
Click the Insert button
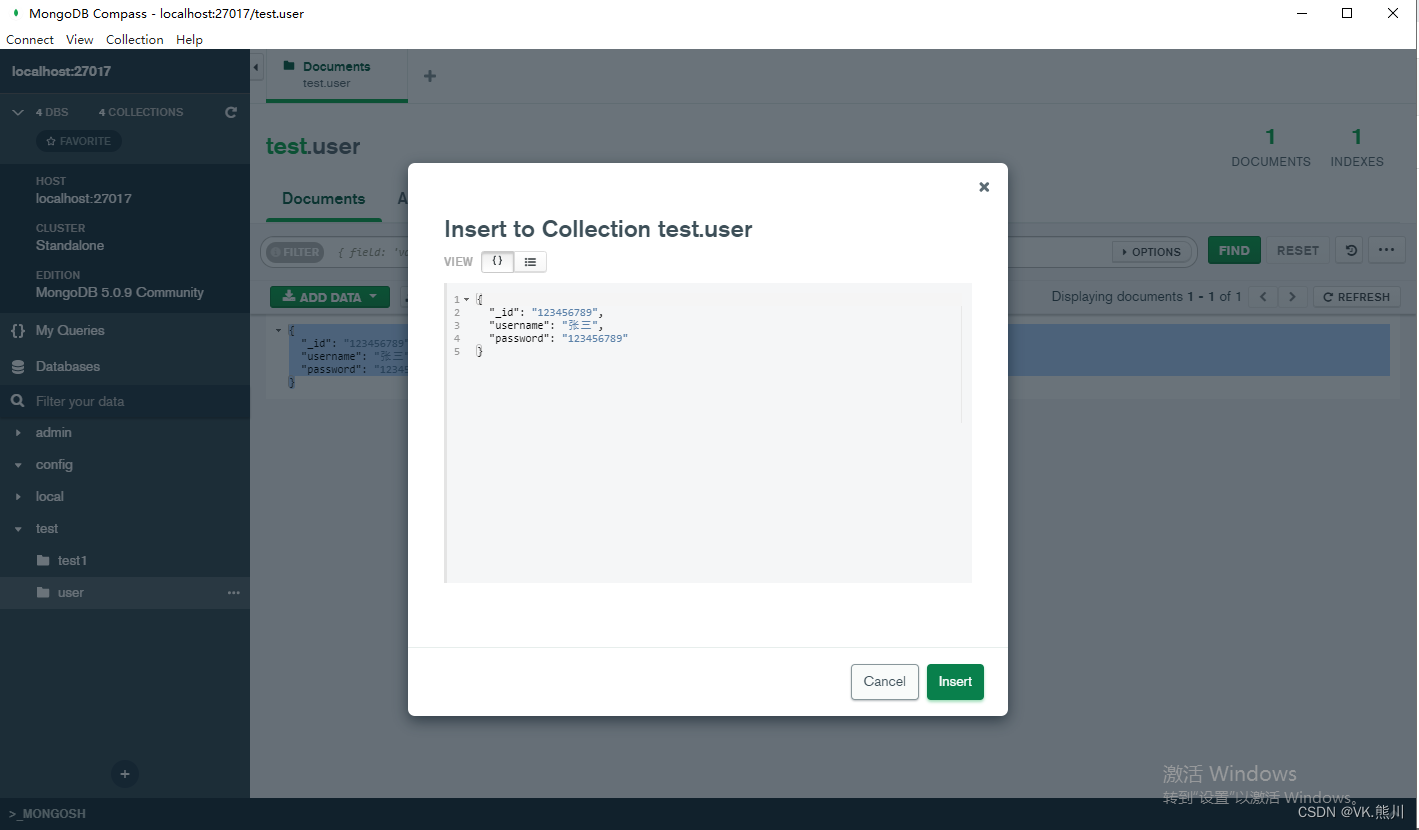point(955,682)
